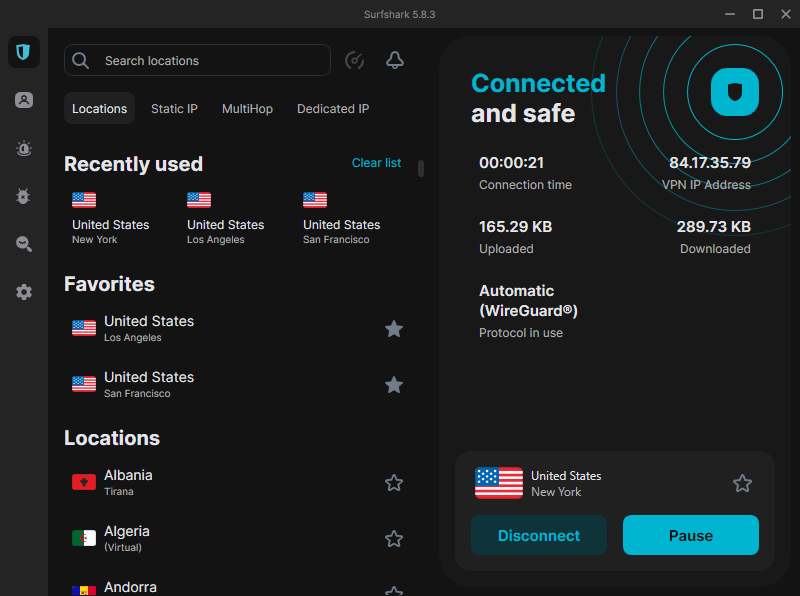Click the magnifier icon in search box
Image resolution: width=800 pixels, height=596 pixels.
pos(81,61)
